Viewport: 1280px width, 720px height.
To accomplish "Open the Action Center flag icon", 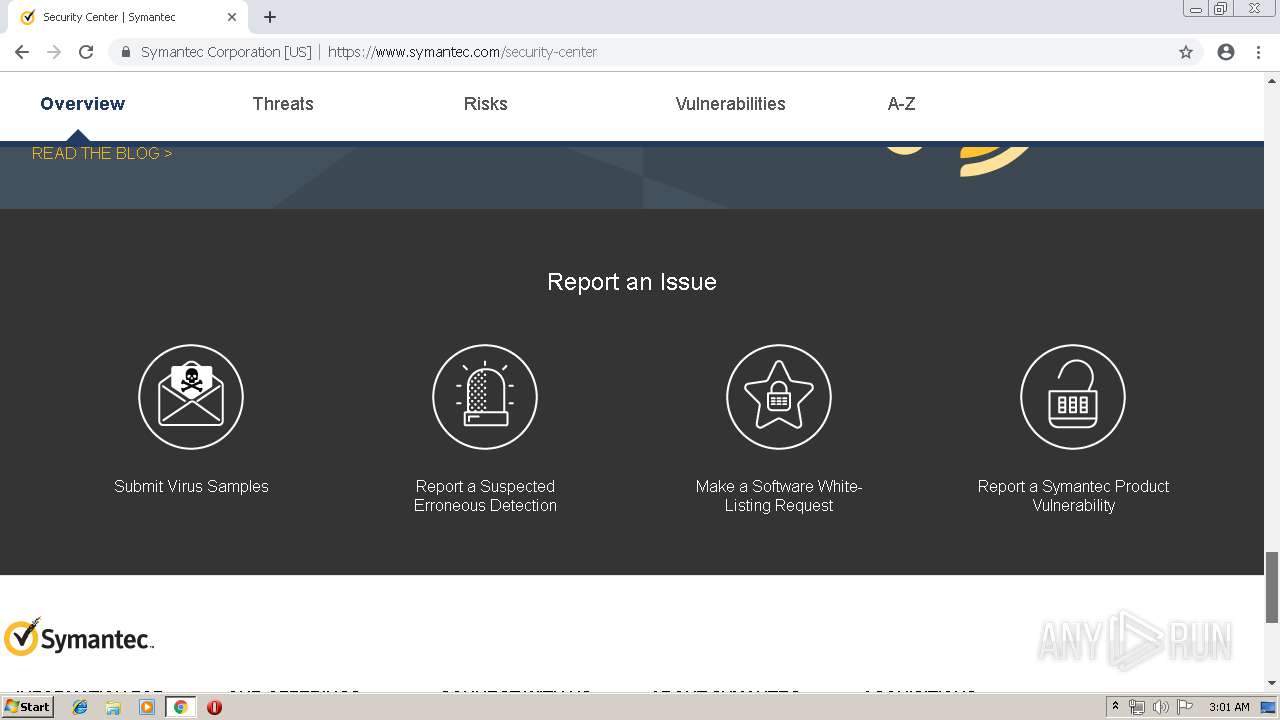I will click(x=1185, y=707).
